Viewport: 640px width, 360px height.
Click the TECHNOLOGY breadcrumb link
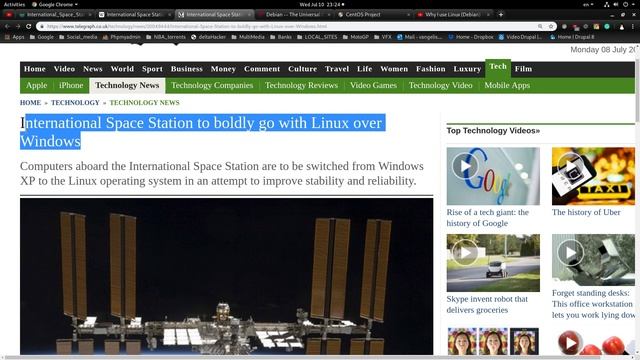point(75,103)
